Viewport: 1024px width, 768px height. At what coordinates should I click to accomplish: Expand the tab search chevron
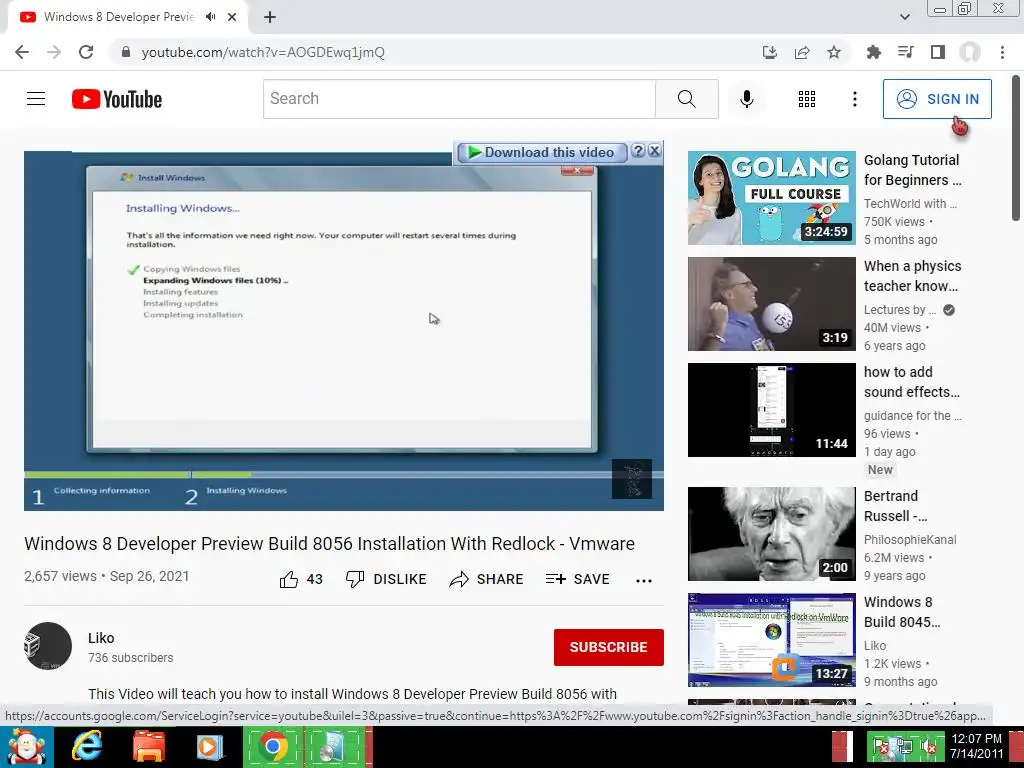tap(904, 17)
